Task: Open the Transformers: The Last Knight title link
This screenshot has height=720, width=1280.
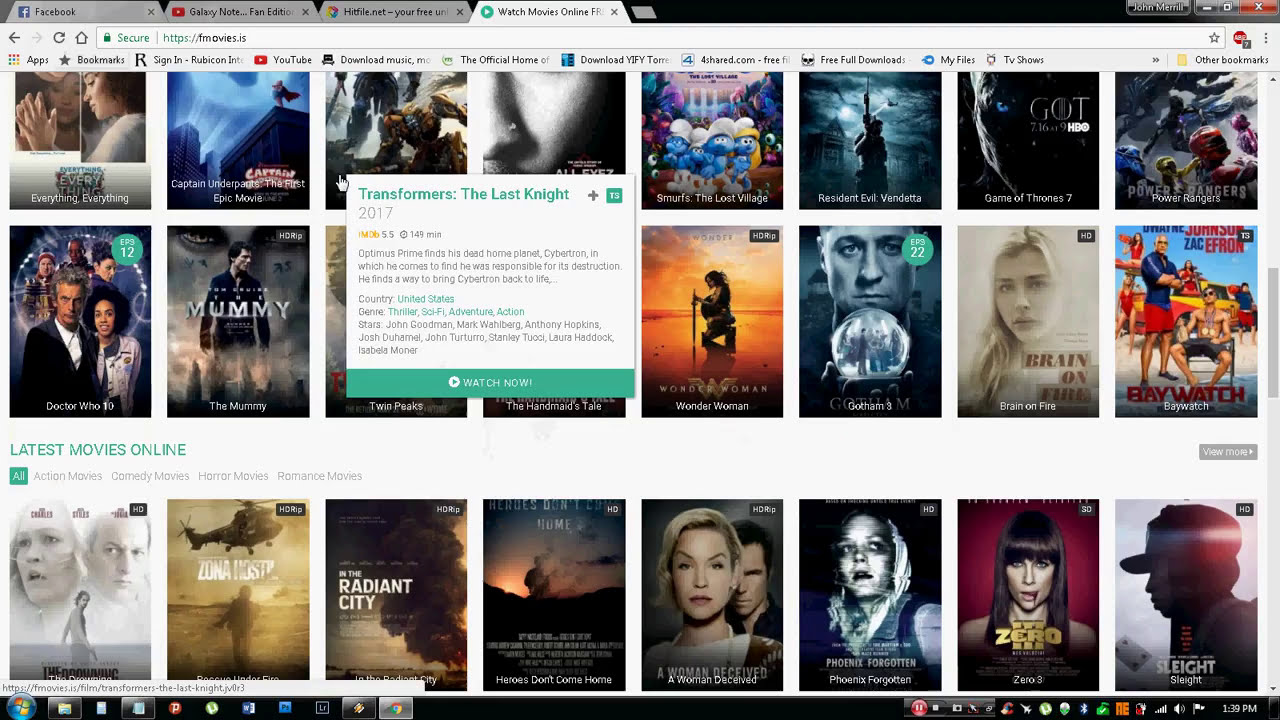Action: 463,194
